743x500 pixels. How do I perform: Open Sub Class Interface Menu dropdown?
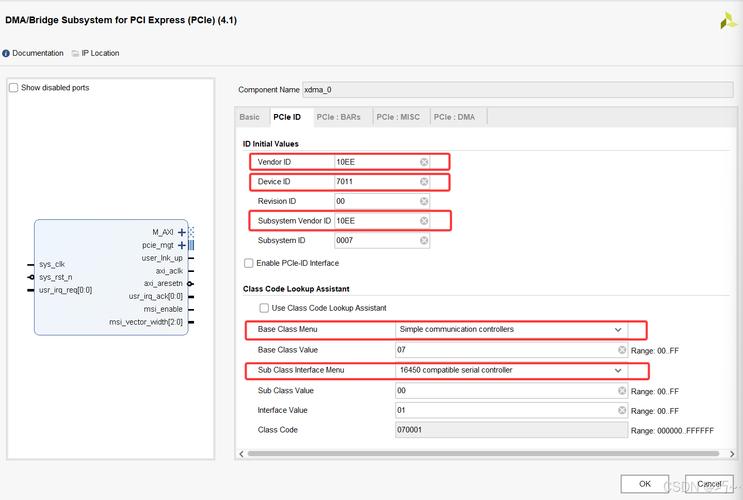[511, 370]
